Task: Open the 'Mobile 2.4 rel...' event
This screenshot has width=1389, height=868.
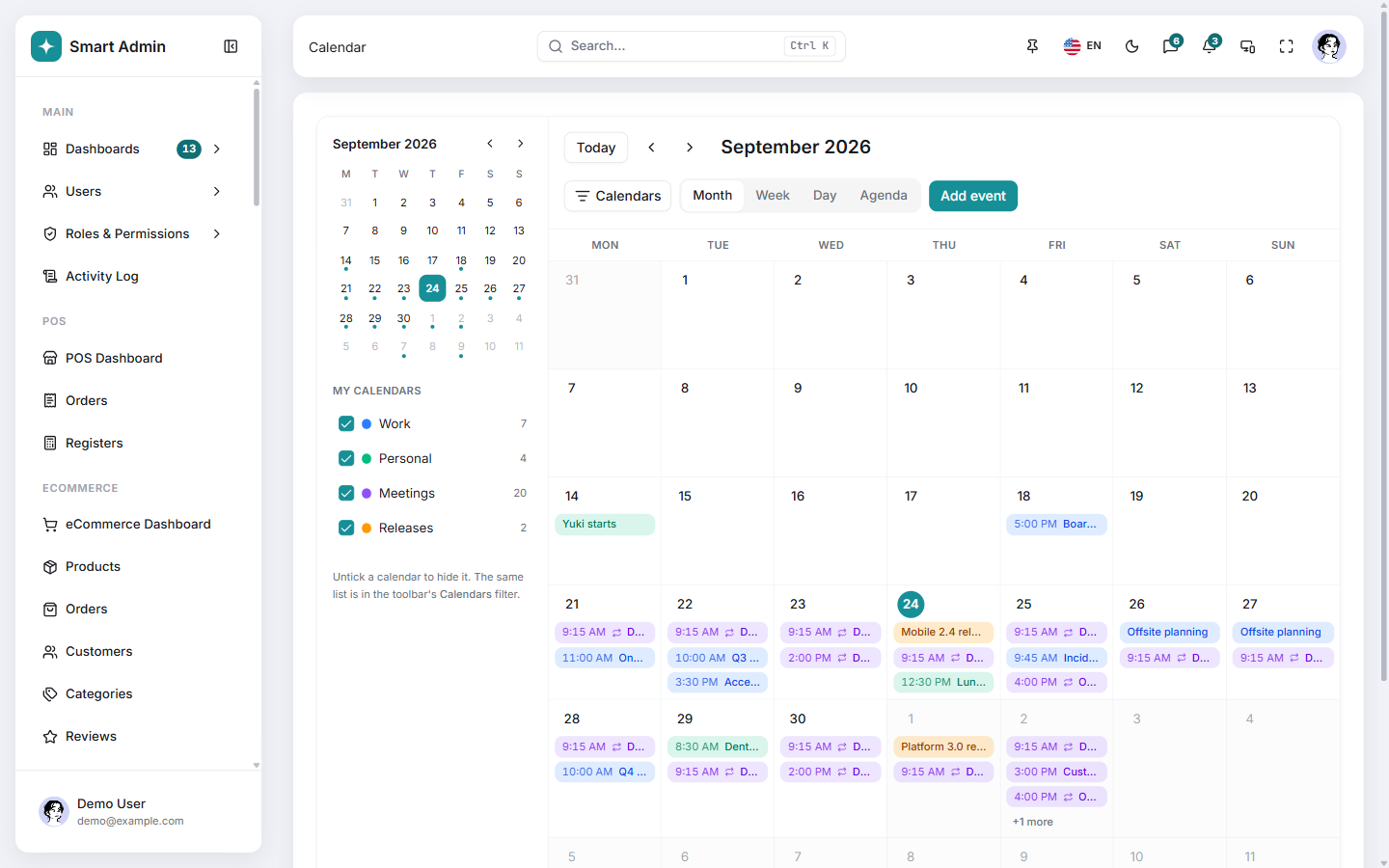Action: pyautogui.click(x=943, y=633)
